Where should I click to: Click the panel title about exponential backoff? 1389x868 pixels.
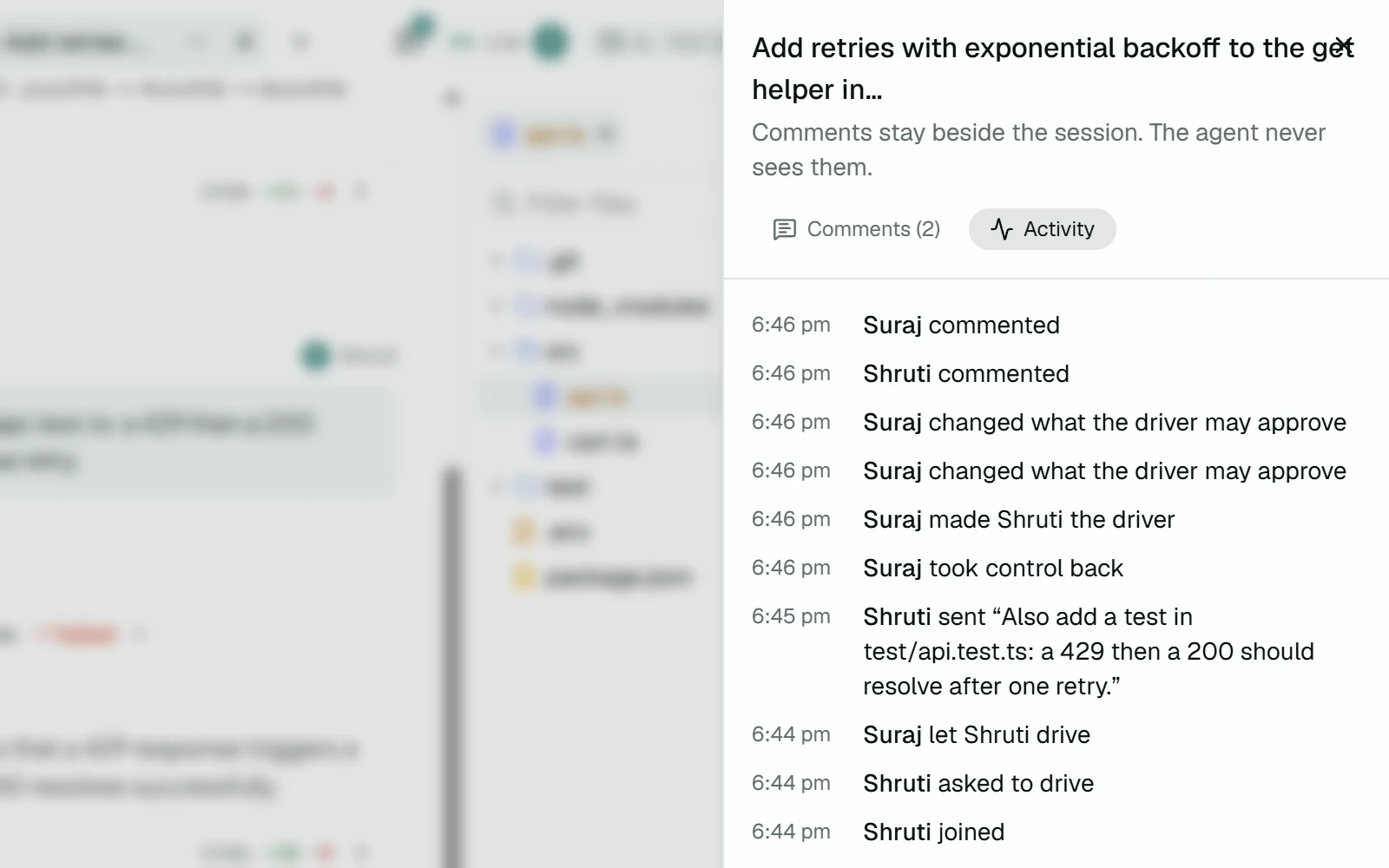pos(1052,69)
